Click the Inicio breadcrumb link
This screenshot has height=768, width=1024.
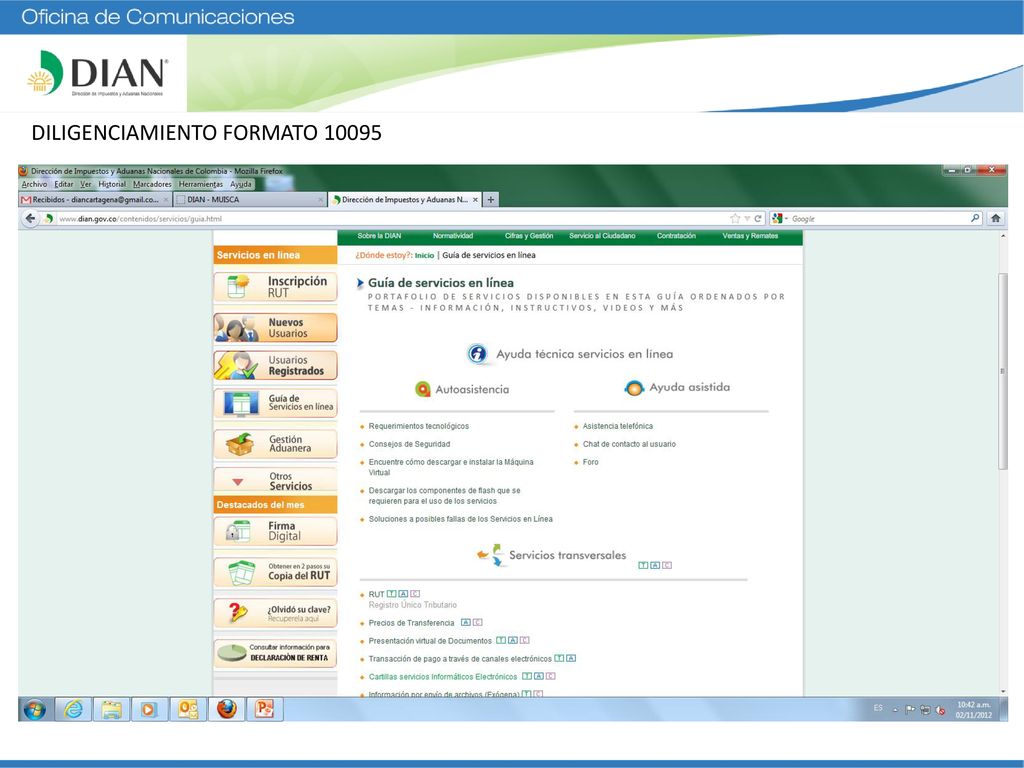click(424, 255)
